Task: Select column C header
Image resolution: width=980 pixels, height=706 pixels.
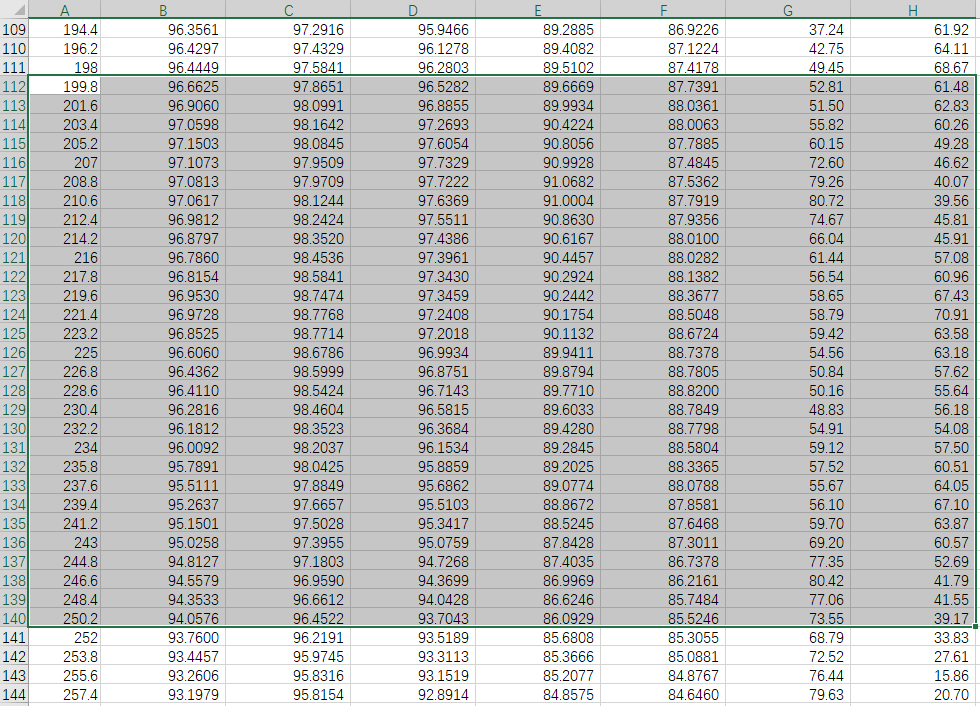Action: click(x=288, y=9)
